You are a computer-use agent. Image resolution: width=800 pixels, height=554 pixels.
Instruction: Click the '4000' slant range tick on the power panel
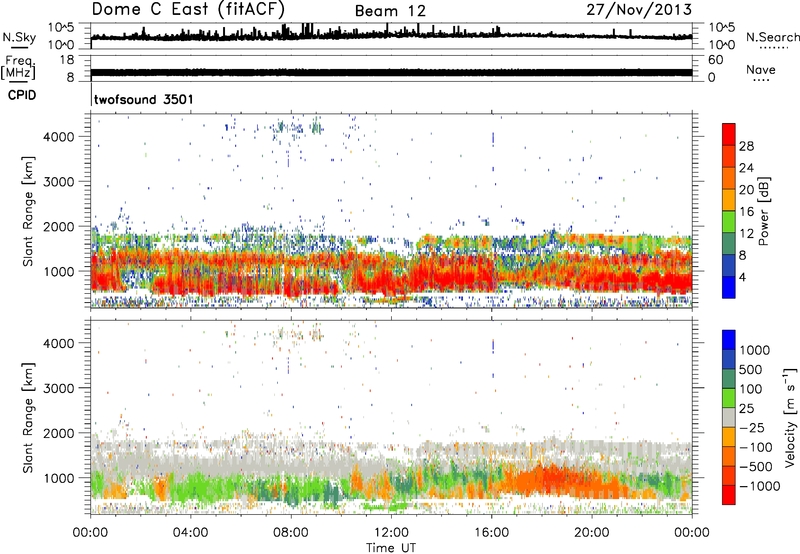pos(59,137)
